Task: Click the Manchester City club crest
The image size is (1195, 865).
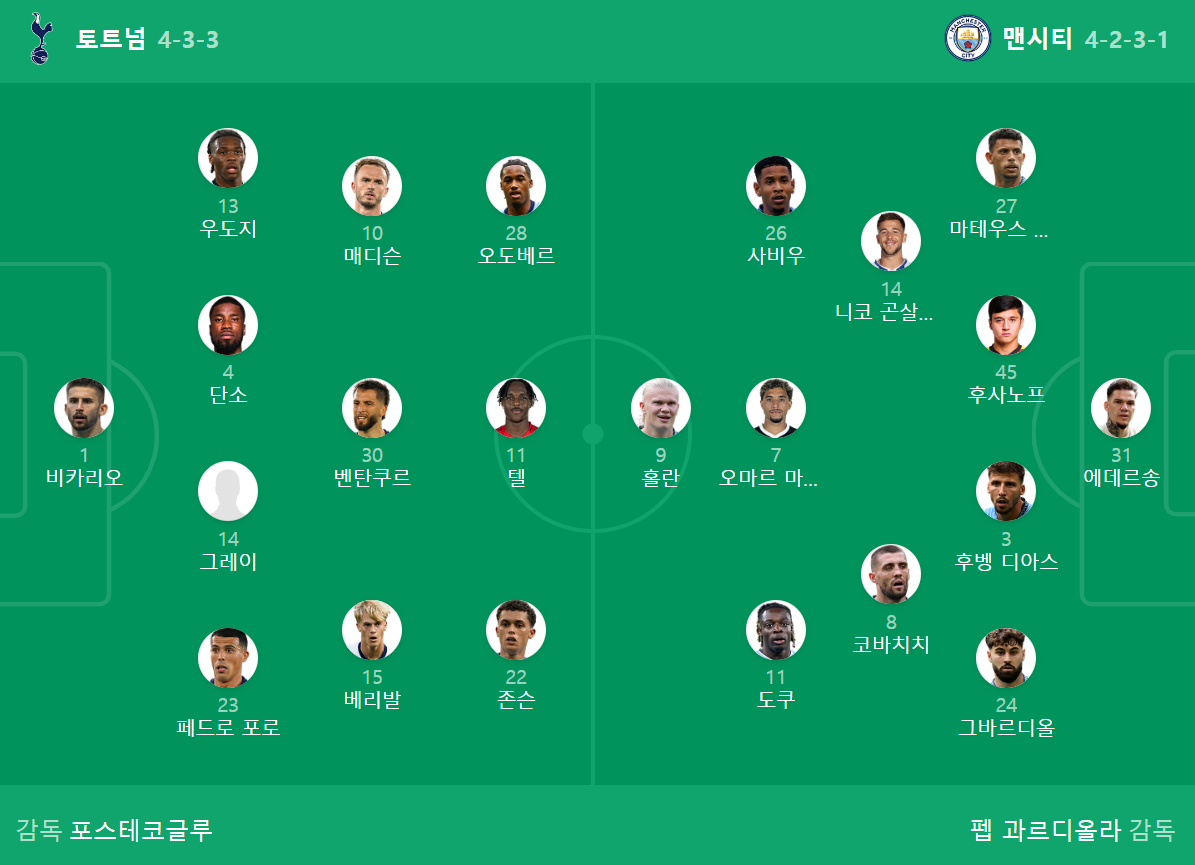Action: [967, 39]
